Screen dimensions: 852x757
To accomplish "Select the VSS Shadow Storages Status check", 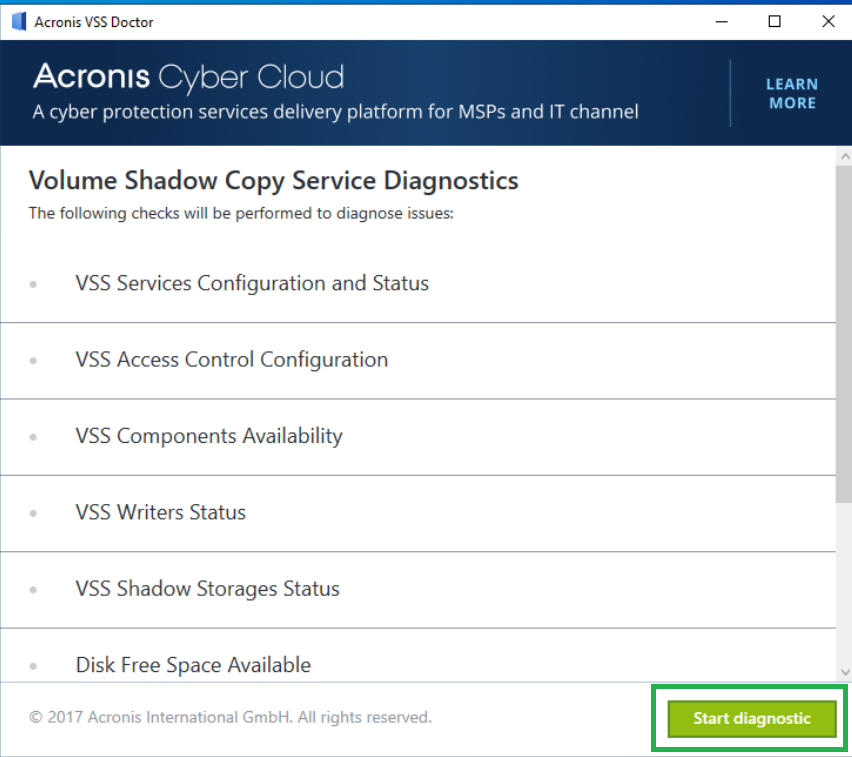I will 207,589.
